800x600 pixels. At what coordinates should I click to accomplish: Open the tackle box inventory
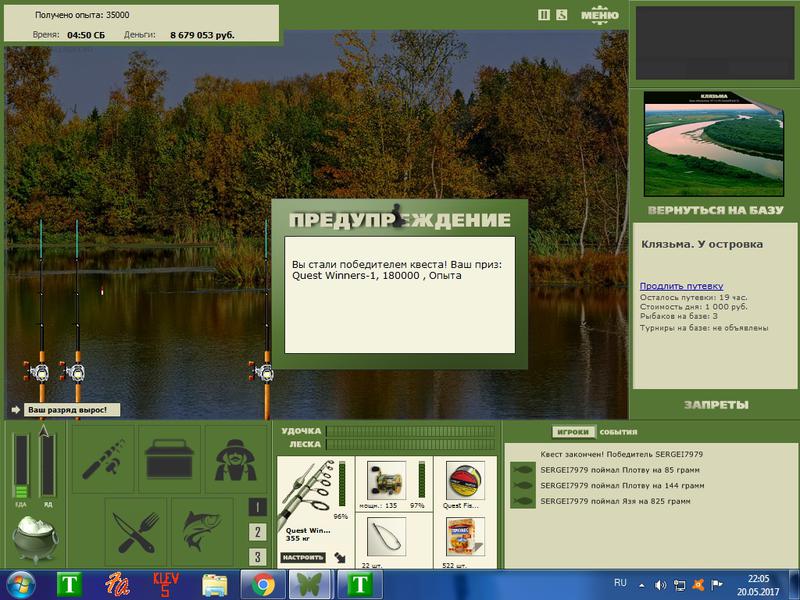point(169,459)
